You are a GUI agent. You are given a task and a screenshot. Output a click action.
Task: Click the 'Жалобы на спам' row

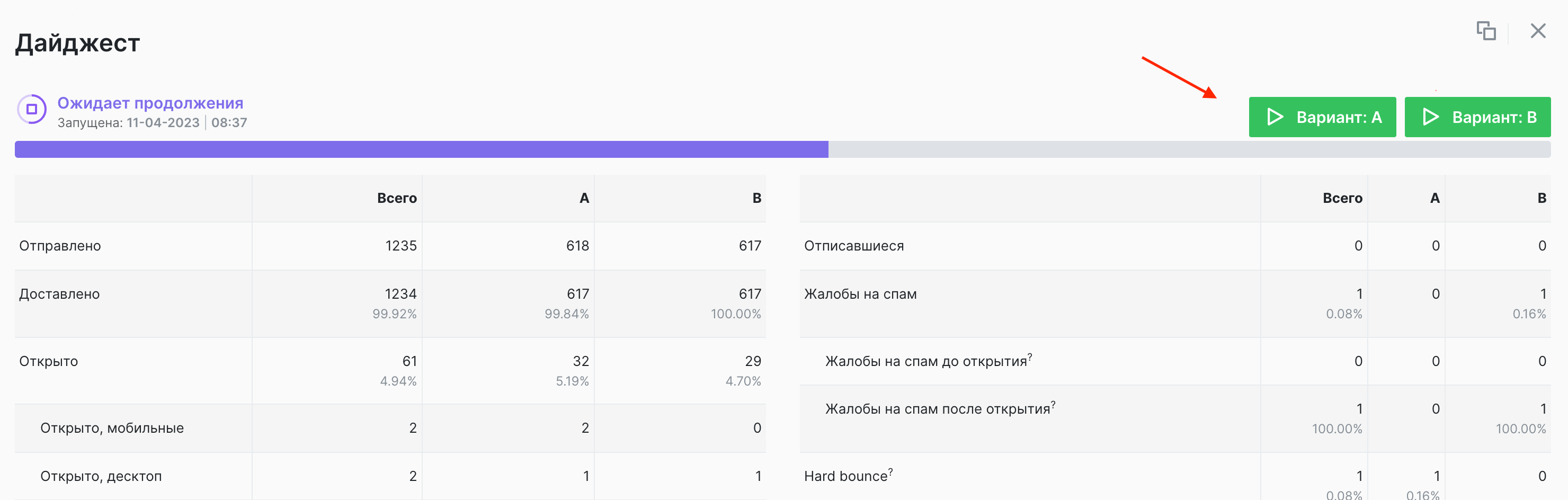coord(861,293)
